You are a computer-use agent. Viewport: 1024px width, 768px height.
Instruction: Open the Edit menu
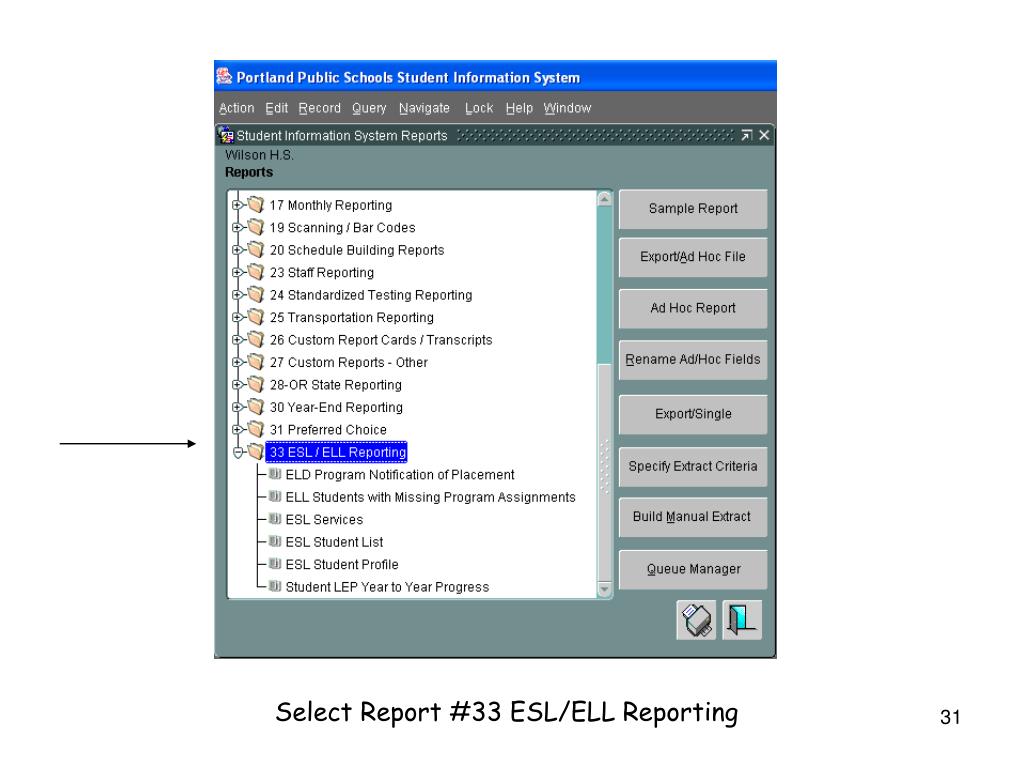276,108
